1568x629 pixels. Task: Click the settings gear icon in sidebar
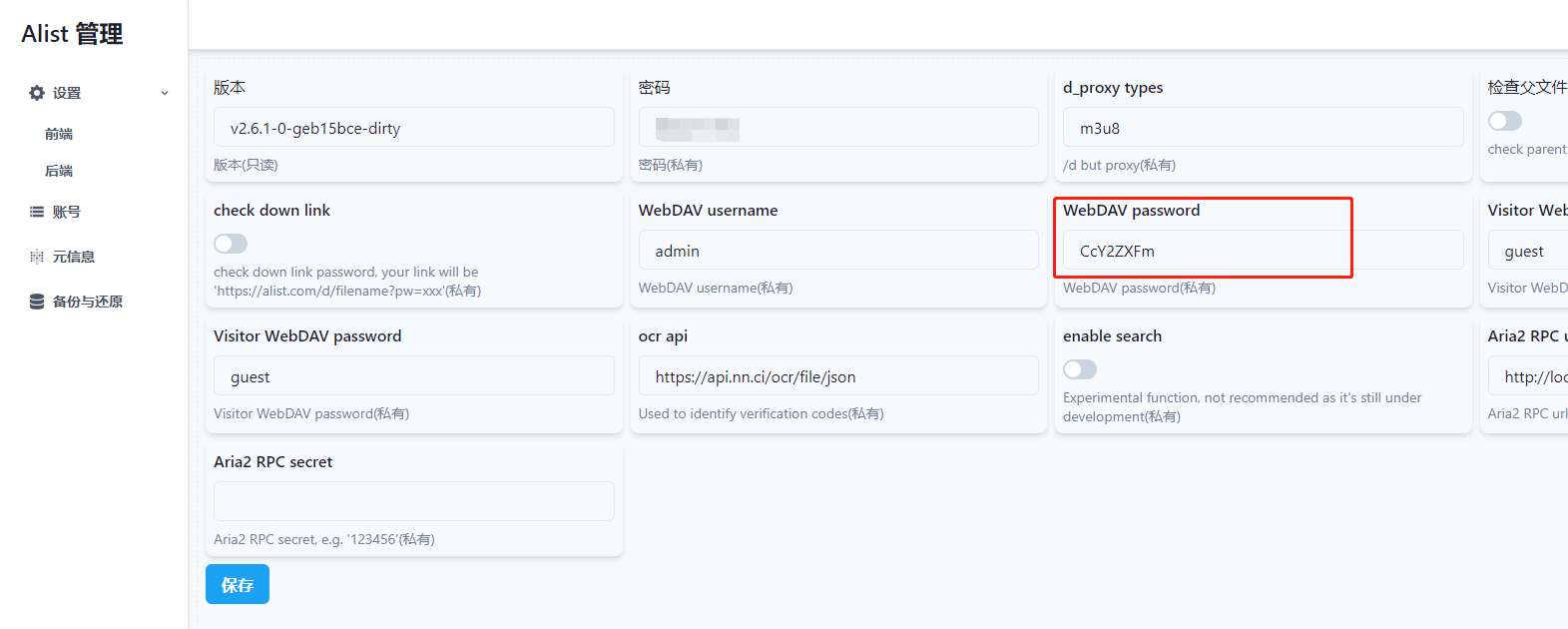37,93
